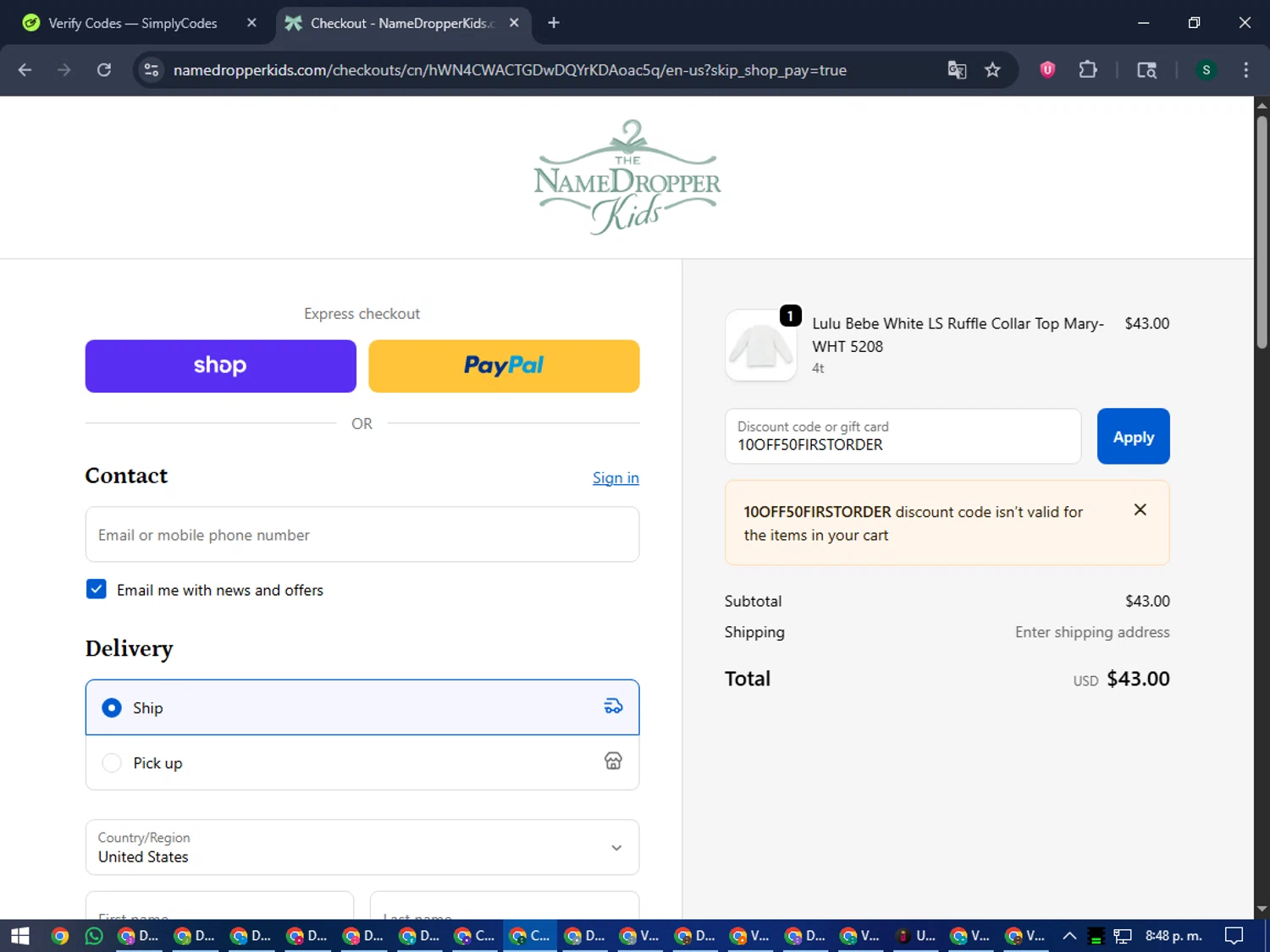Click the quantity badge on product image
Viewport: 1270px width, 952px height.
(x=790, y=316)
